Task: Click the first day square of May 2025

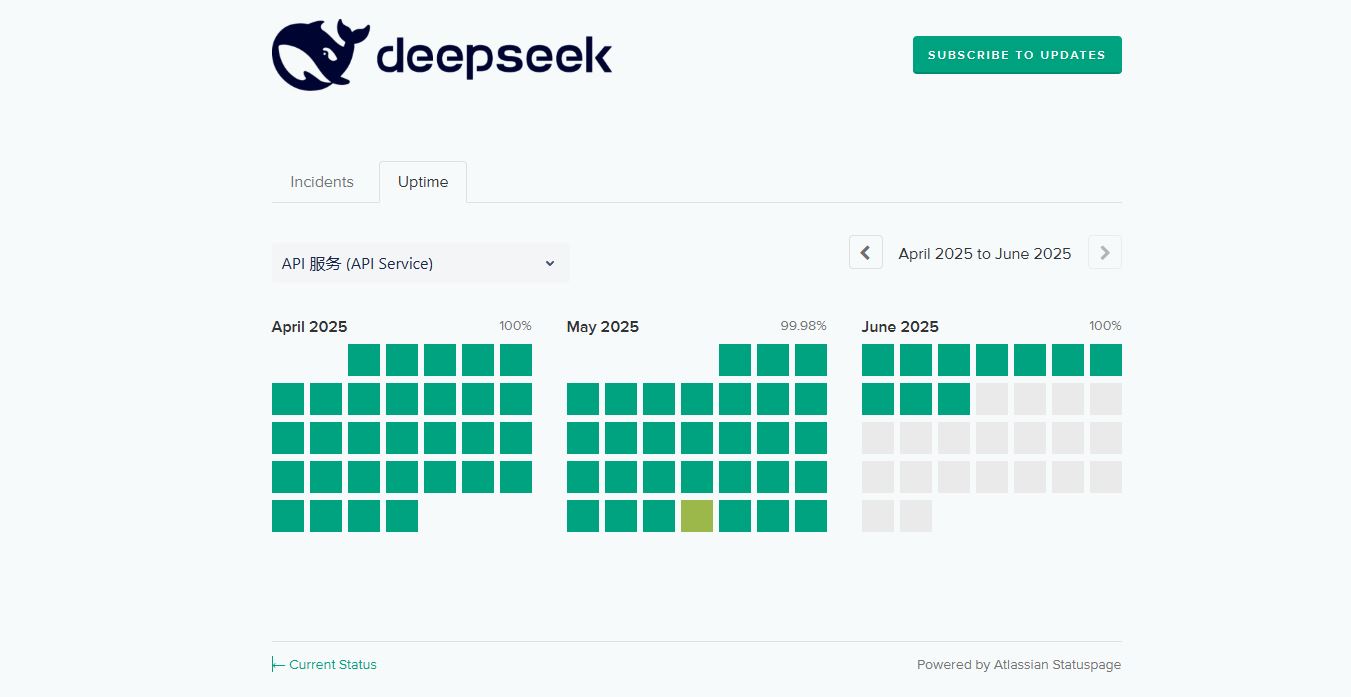Action: (735, 360)
